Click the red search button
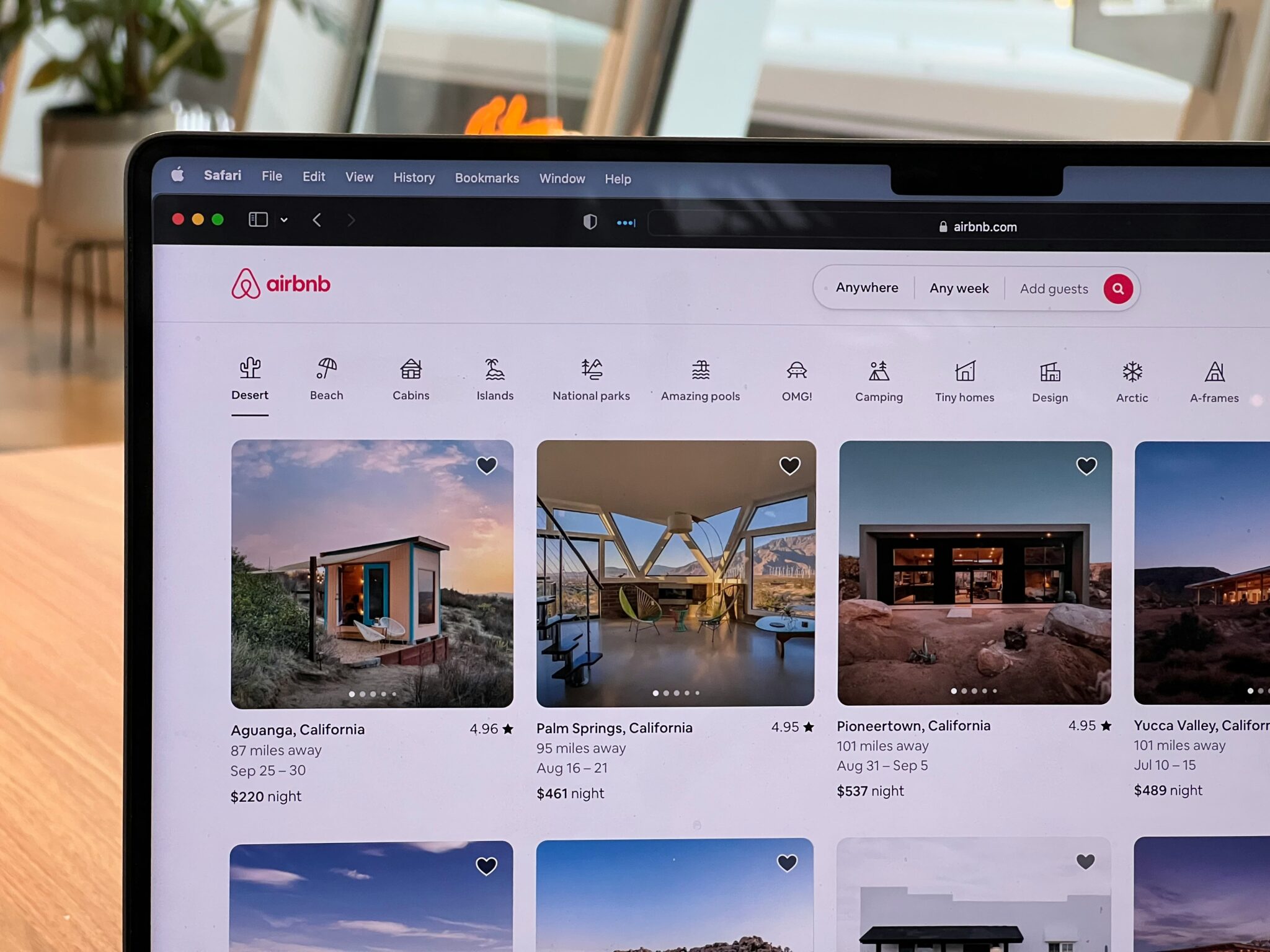 point(1117,288)
